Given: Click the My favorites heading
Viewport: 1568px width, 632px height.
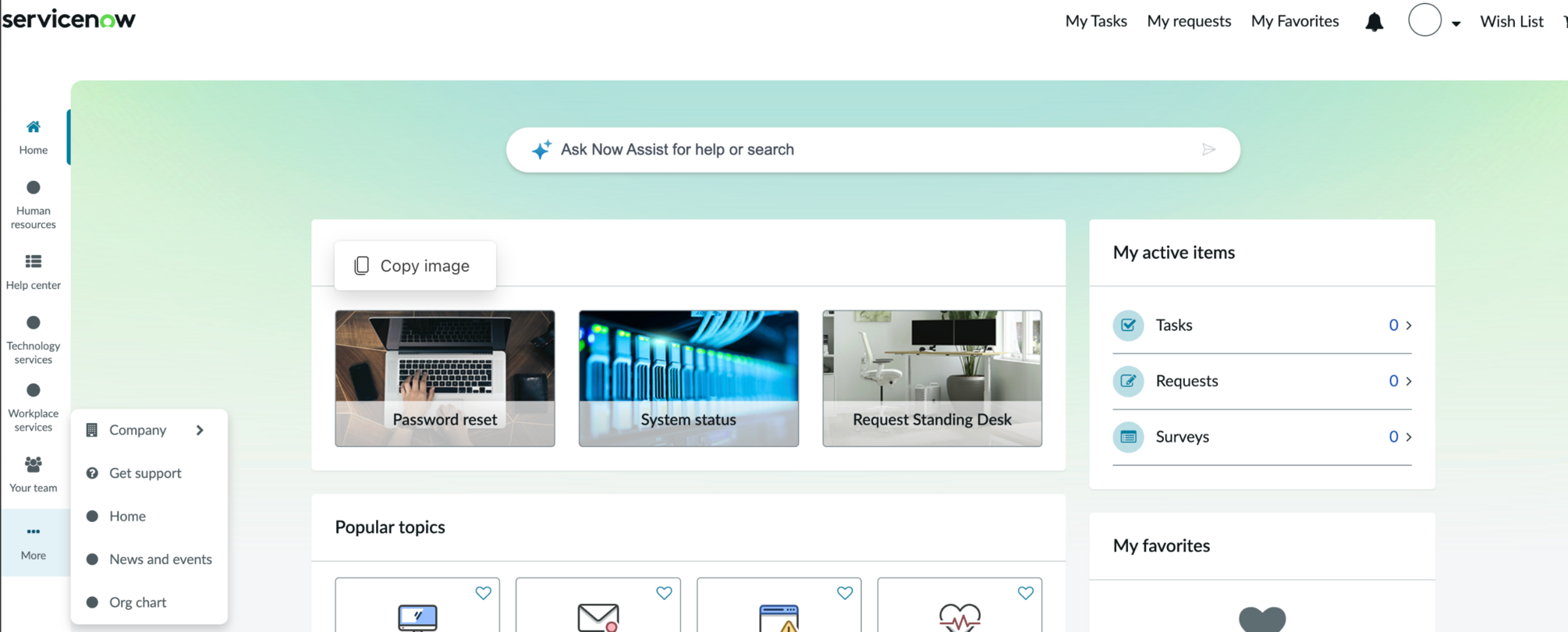Looking at the screenshot, I should (1162, 546).
